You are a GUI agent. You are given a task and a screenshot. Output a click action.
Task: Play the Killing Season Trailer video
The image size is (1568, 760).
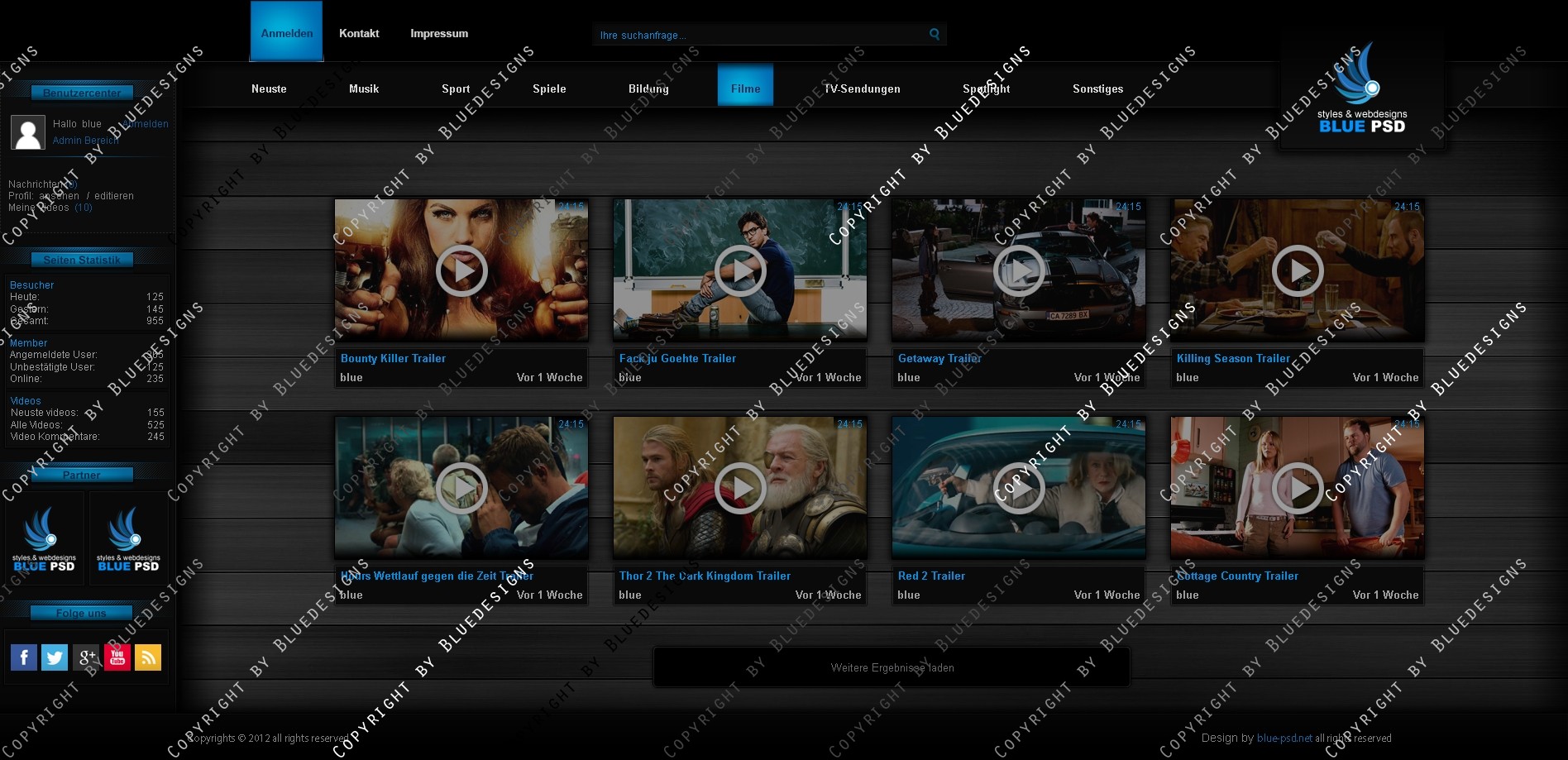(x=1298, y=270)
